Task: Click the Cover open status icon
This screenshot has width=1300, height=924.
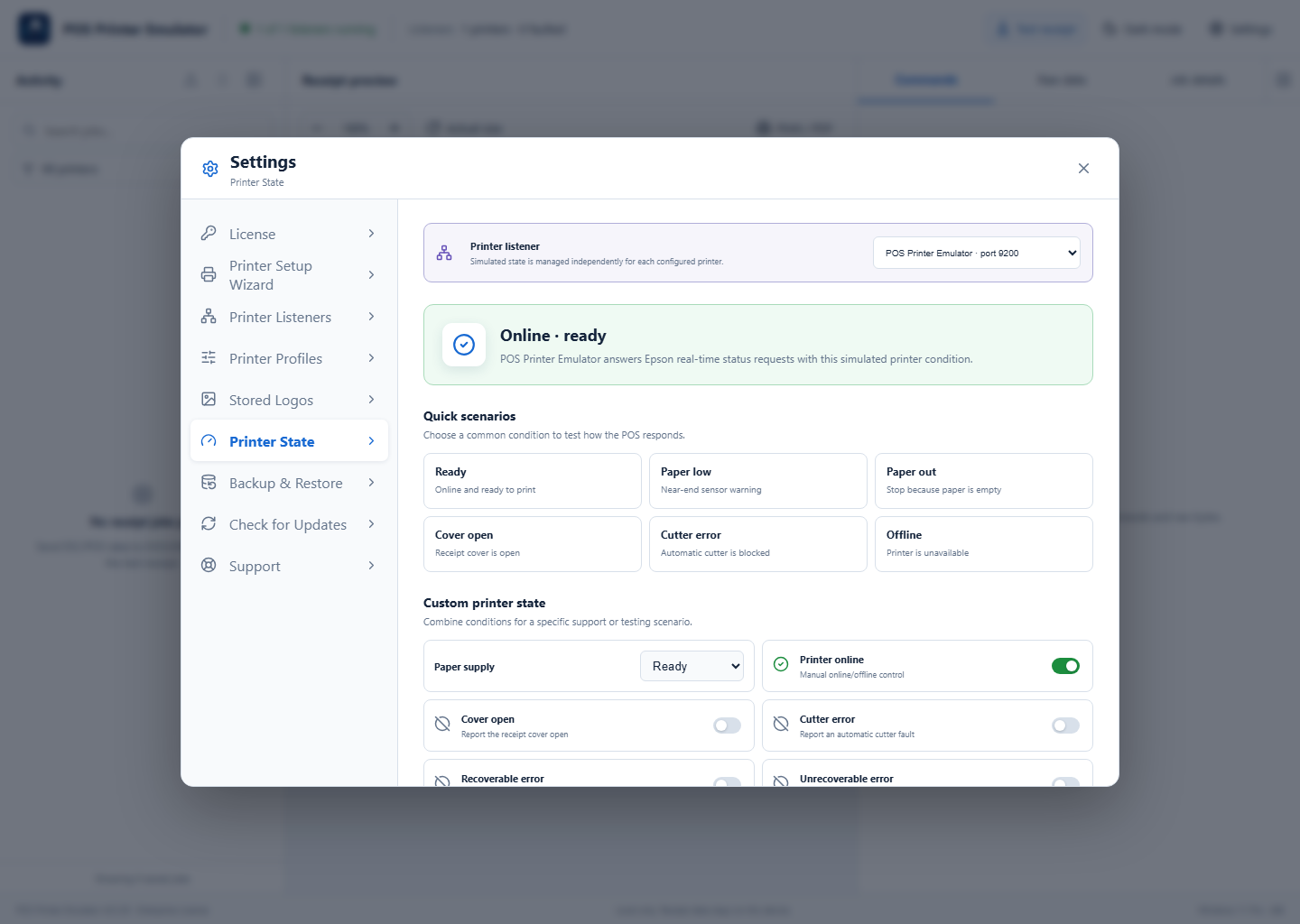Action: (x=442, y=724)
